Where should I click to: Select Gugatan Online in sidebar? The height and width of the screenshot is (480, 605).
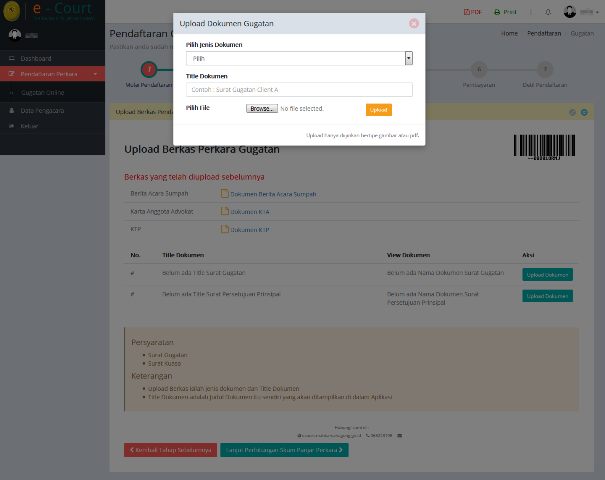click(43, 92)
